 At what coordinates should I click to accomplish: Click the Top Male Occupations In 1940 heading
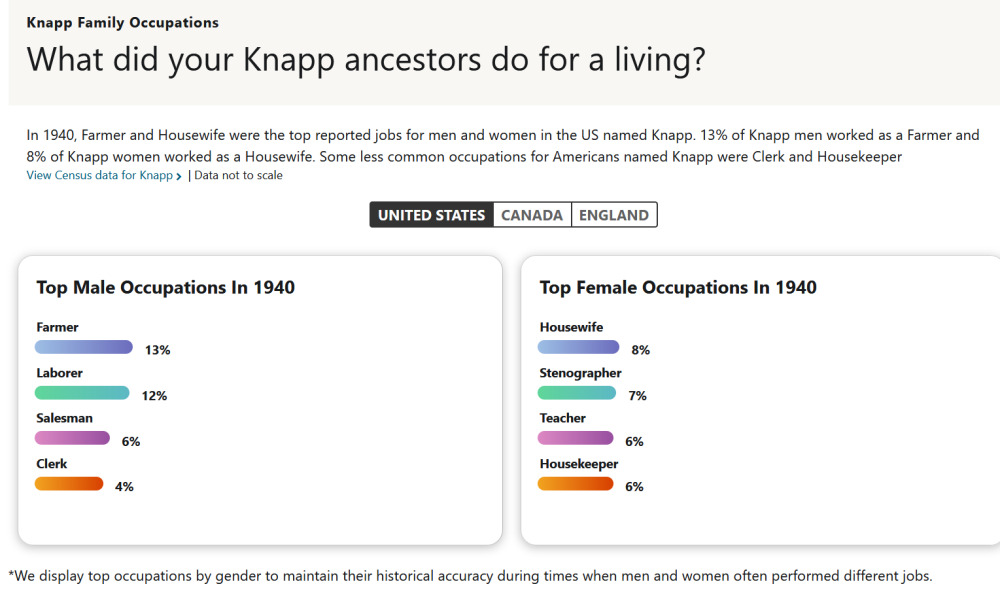(166, 288)
